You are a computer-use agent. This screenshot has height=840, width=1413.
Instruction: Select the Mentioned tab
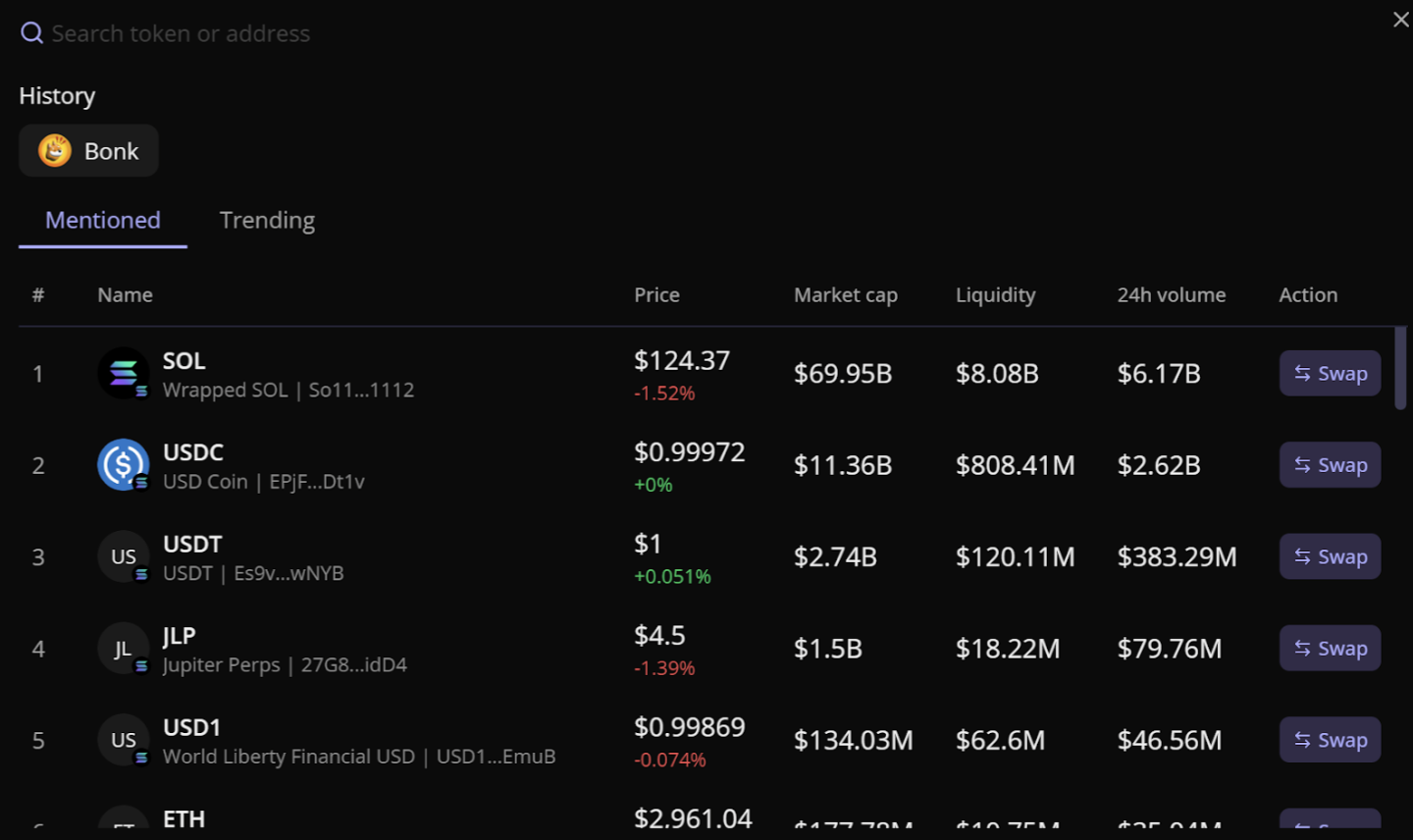(103, 220)
